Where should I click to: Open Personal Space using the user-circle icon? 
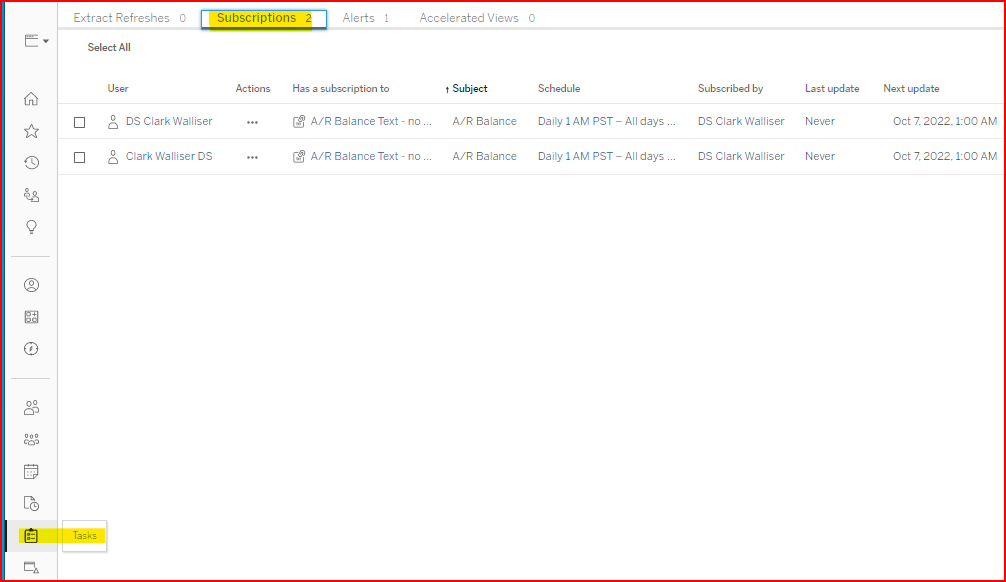tap(31, 285)
